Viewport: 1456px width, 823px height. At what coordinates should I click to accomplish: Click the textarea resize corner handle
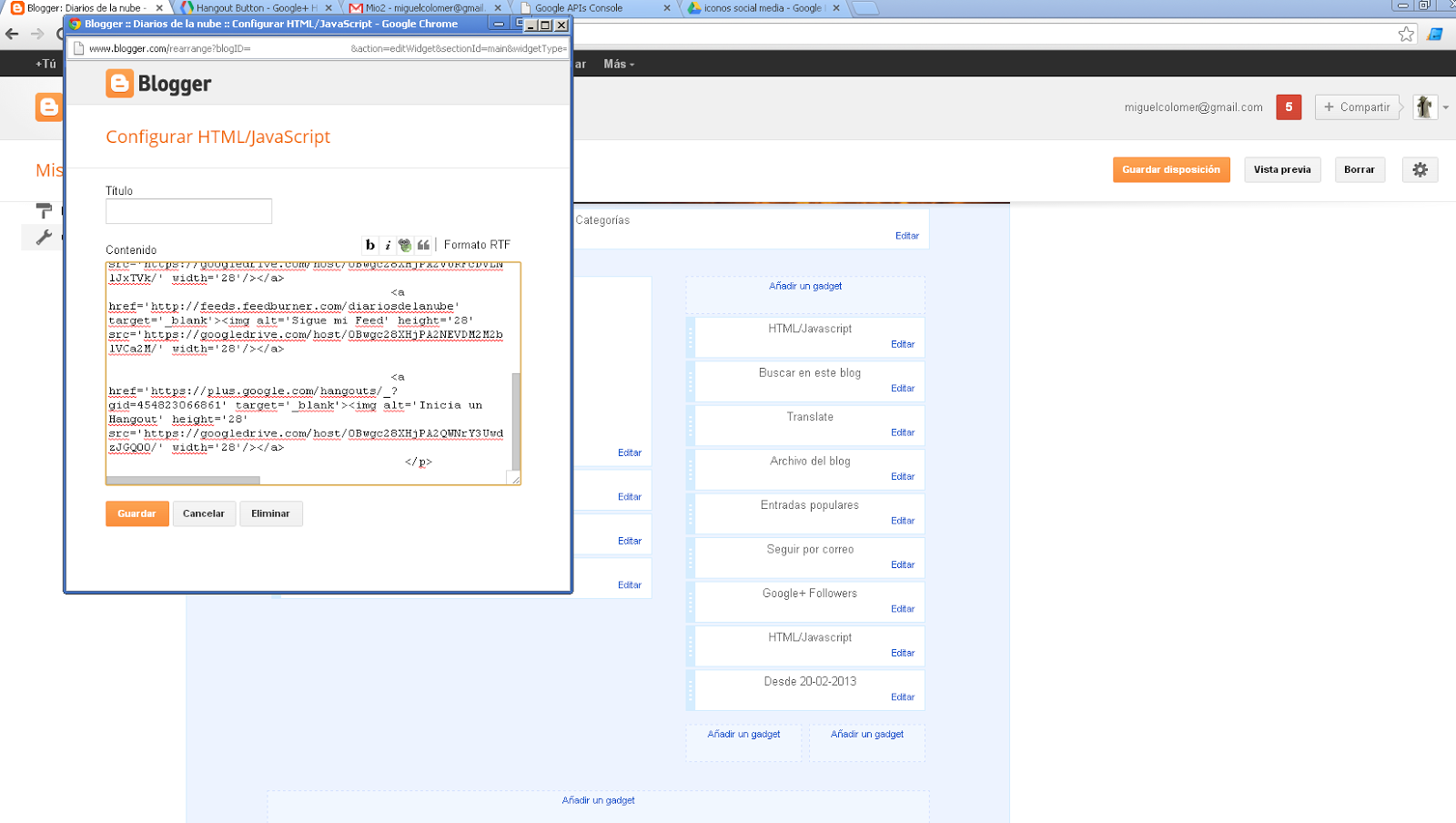515,479
